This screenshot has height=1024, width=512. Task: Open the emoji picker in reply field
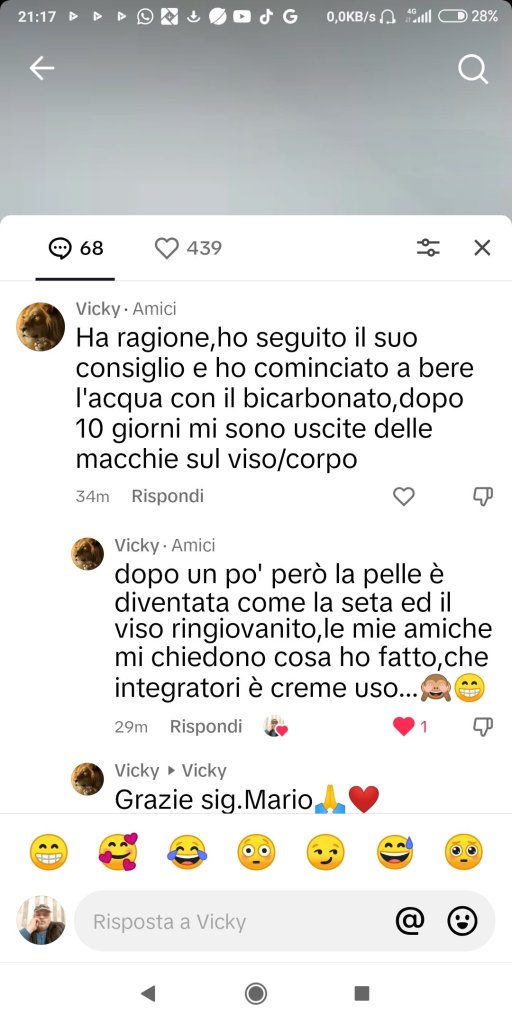pos(462,921)
